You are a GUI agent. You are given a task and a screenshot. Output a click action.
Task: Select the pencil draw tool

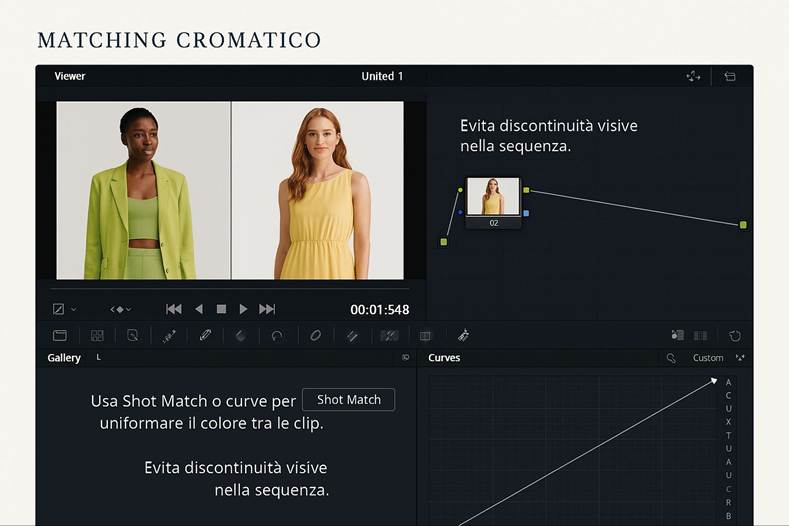[x=205, y=336]
